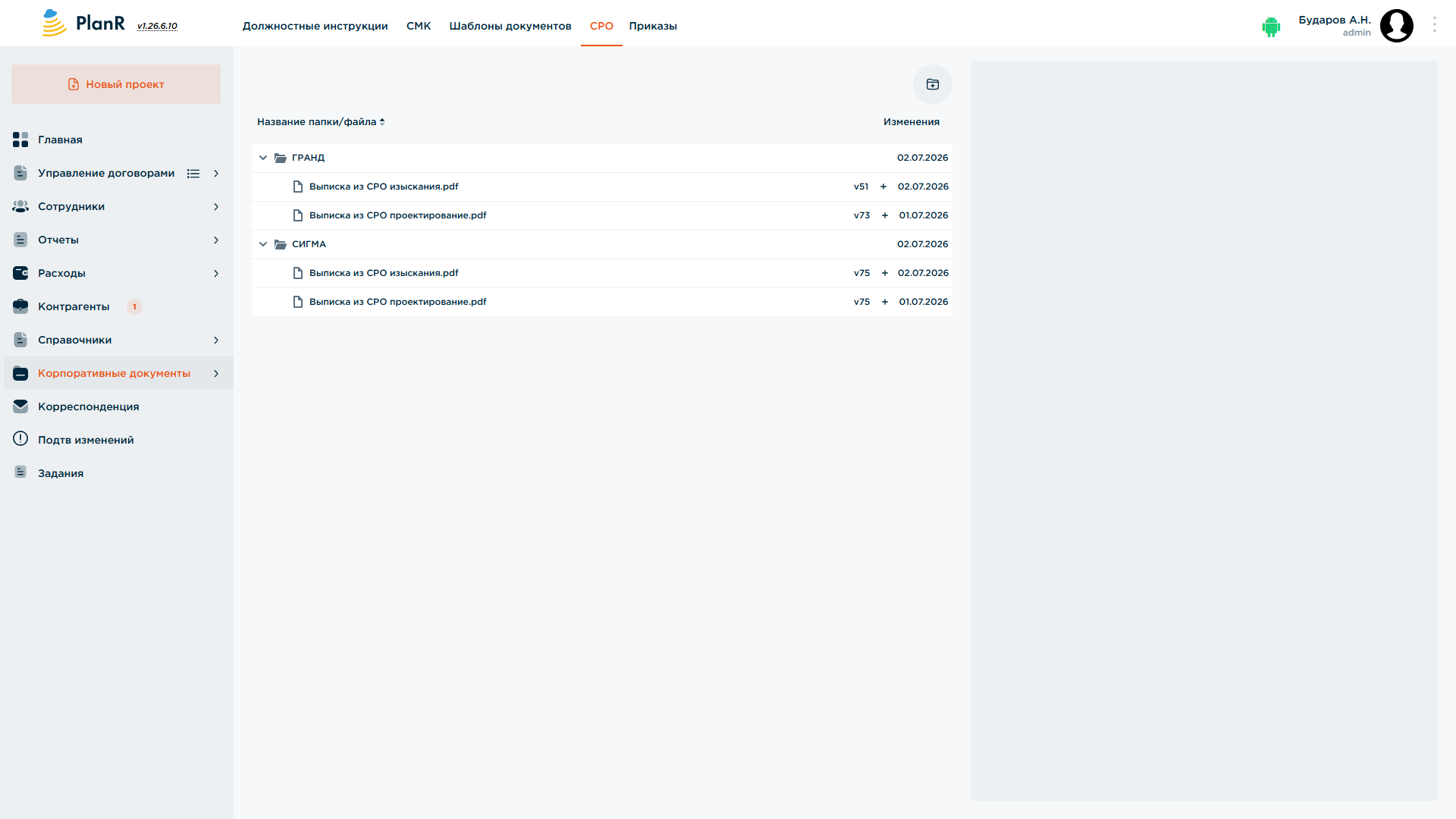
Task: Switch to the Приказы tab
Action: 653,26
